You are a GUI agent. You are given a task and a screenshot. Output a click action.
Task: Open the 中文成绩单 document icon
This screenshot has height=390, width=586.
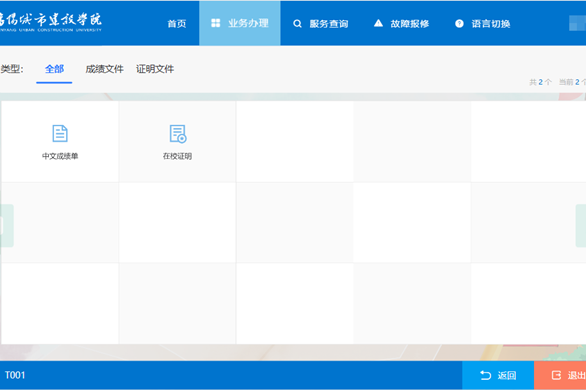pos(60,133)
